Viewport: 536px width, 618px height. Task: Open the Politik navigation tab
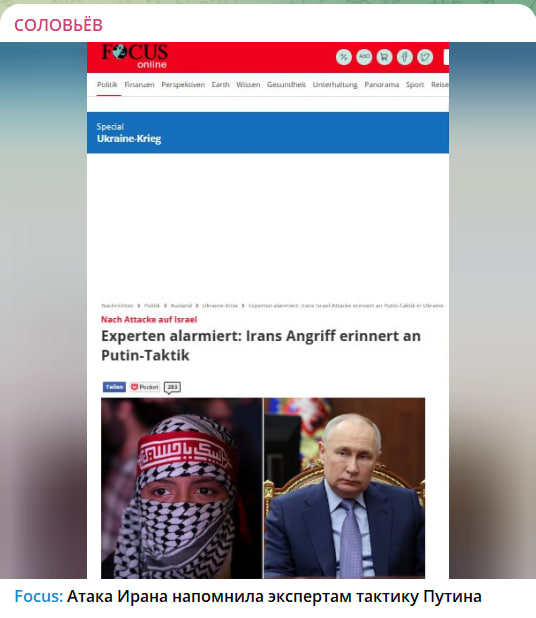107,84
